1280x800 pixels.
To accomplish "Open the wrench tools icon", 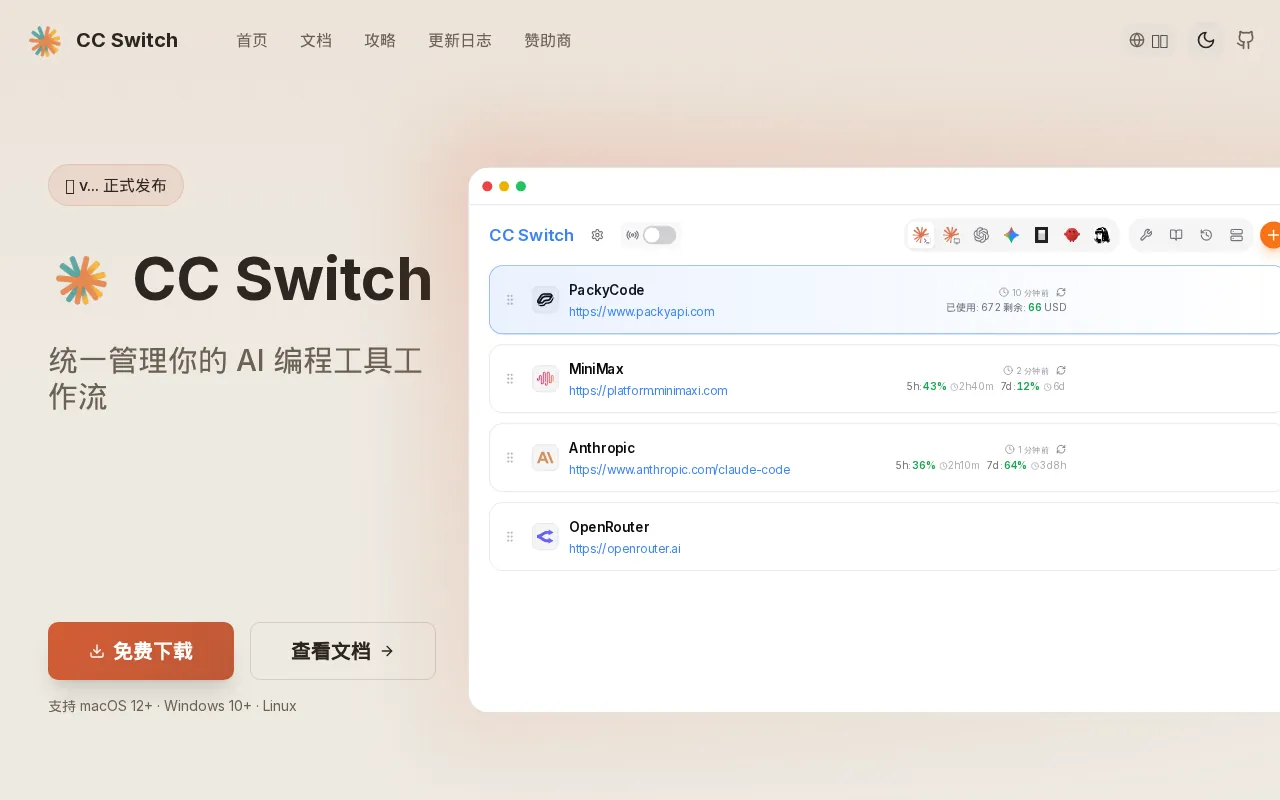I will 1146,235.
